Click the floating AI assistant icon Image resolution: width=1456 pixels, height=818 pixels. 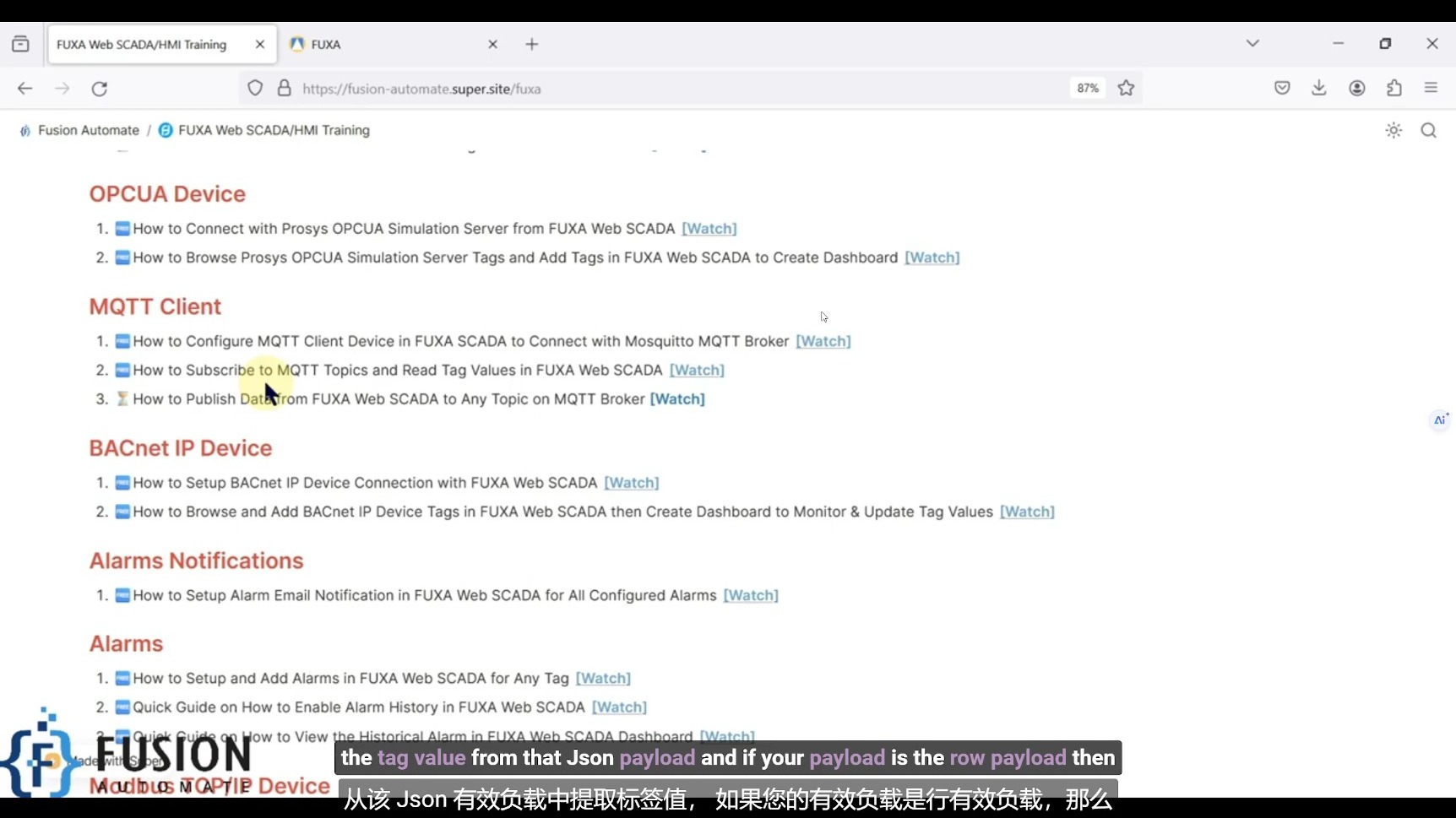pos(1440,420)
